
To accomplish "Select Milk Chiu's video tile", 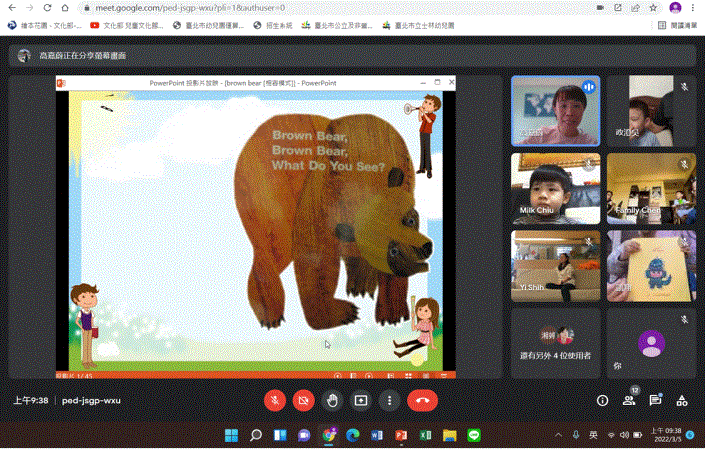I will point(555,188).
